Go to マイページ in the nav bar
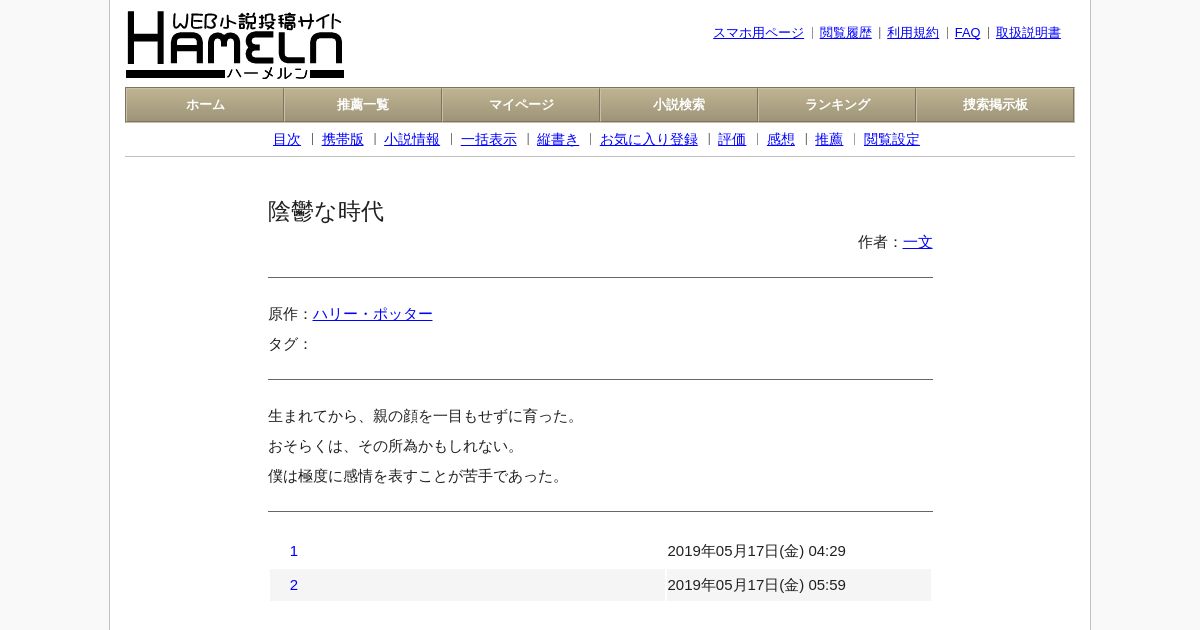The height and width of the screenshot is (630, 1200). [x=521, y=105]
